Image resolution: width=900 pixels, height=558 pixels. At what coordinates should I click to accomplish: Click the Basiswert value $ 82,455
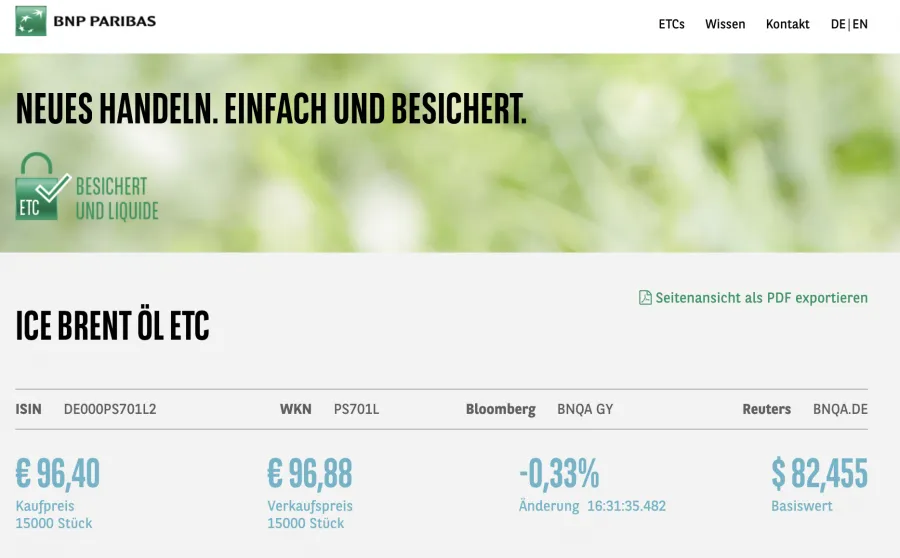[819, 474]
